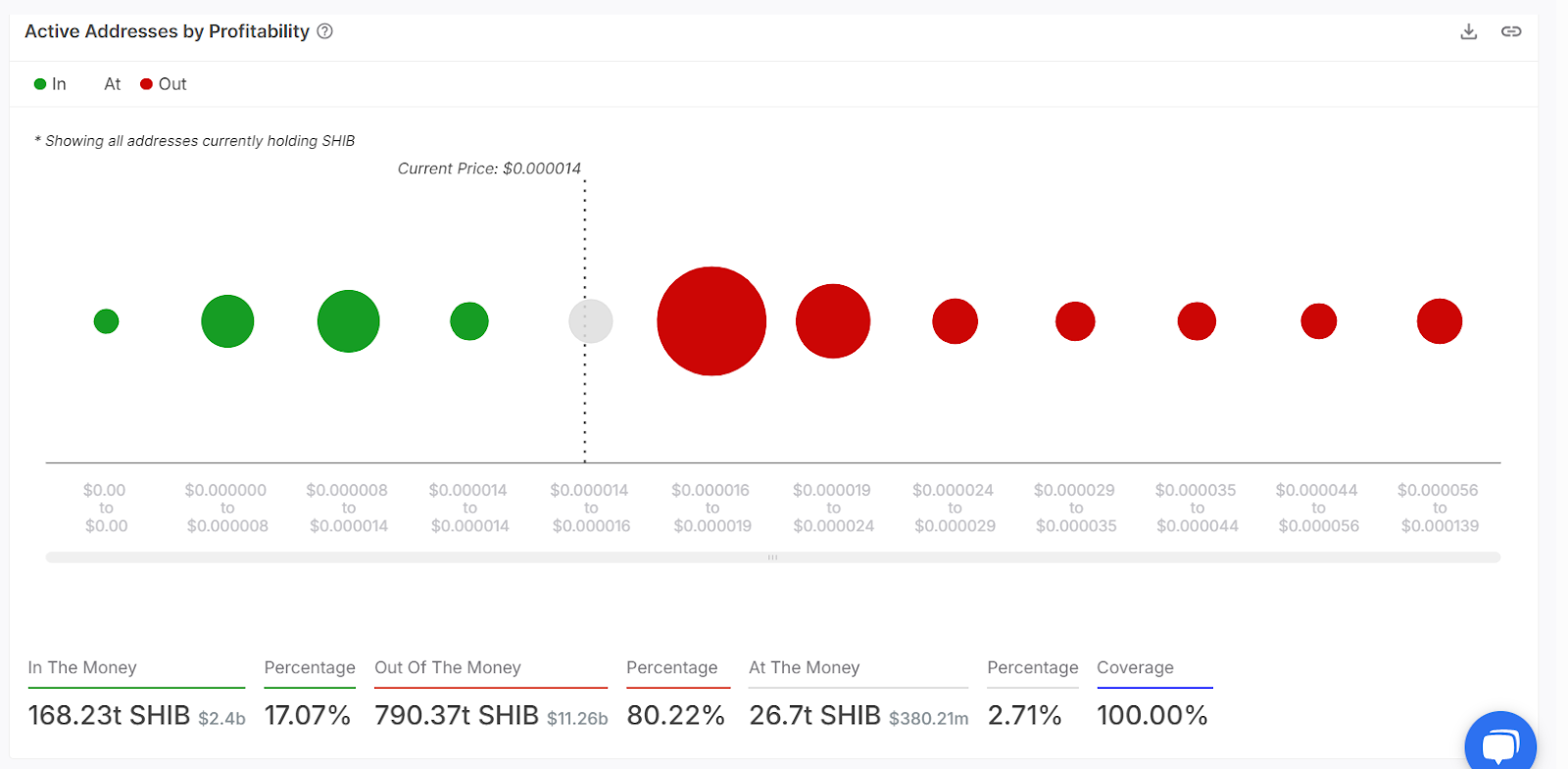Toggle the red Out legend series
This screenshot has width=1568, height=769.
coord(164,84)
